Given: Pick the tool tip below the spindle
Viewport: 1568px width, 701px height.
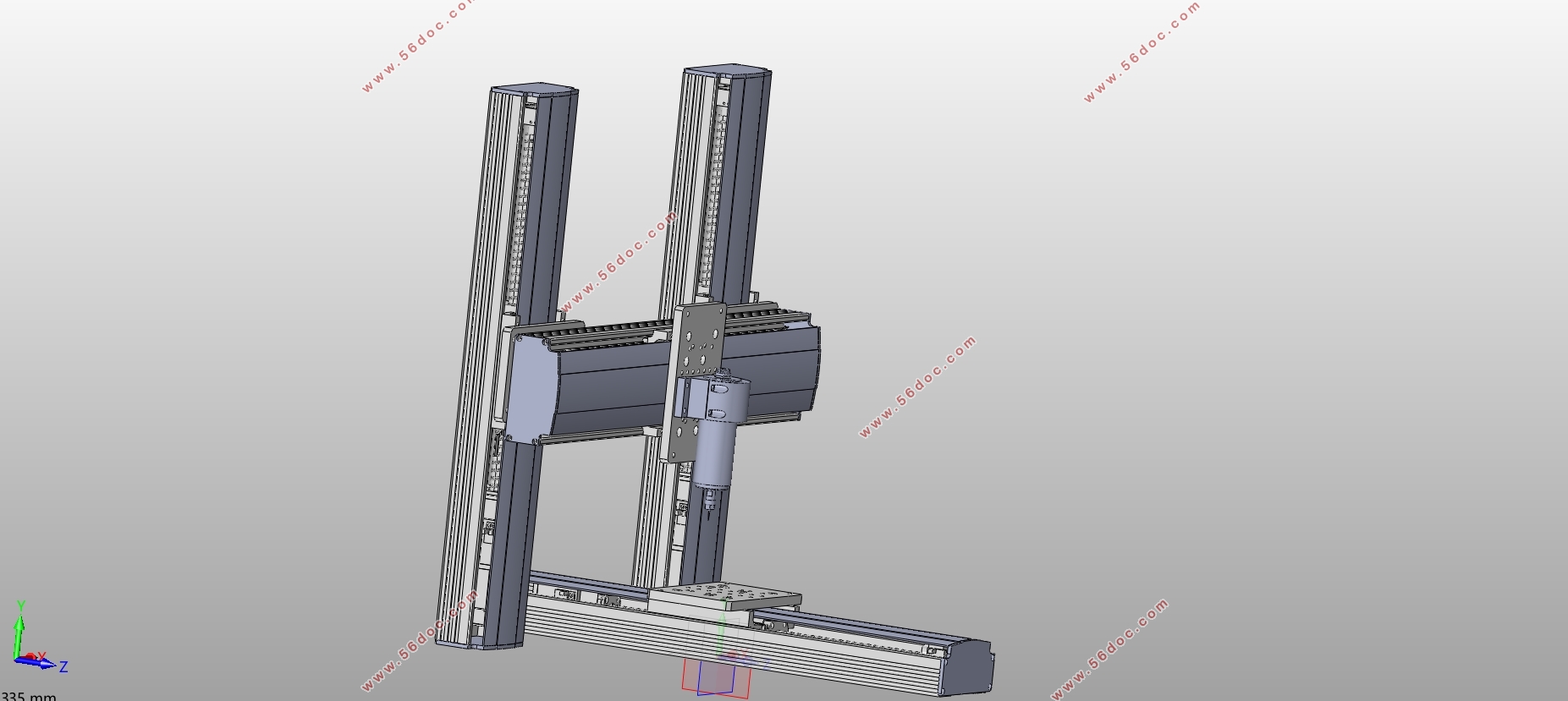Looking at the screenshot, I should click(x=708, y=510).
